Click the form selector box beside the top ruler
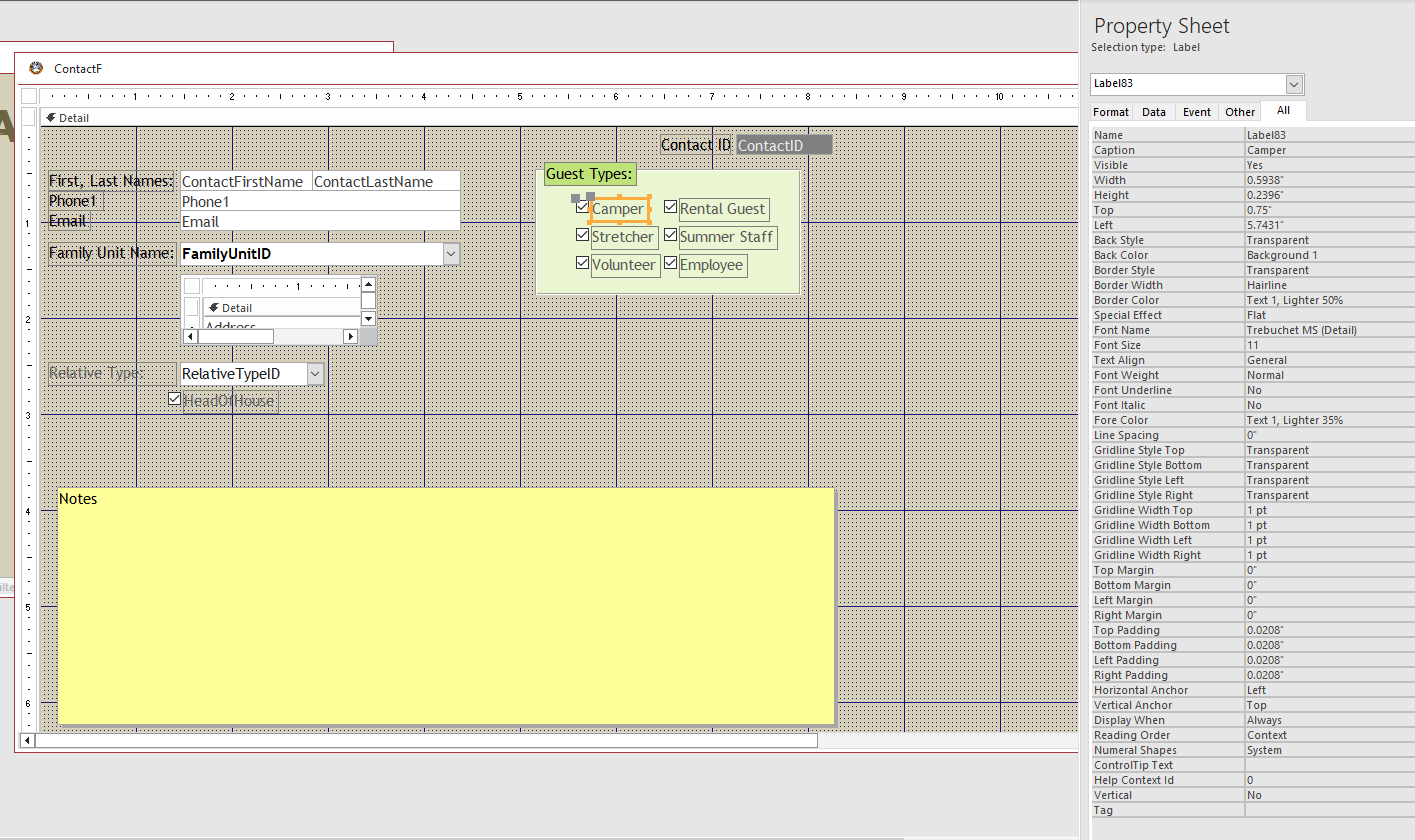1415x840 pixels. (x=29, y=96)
